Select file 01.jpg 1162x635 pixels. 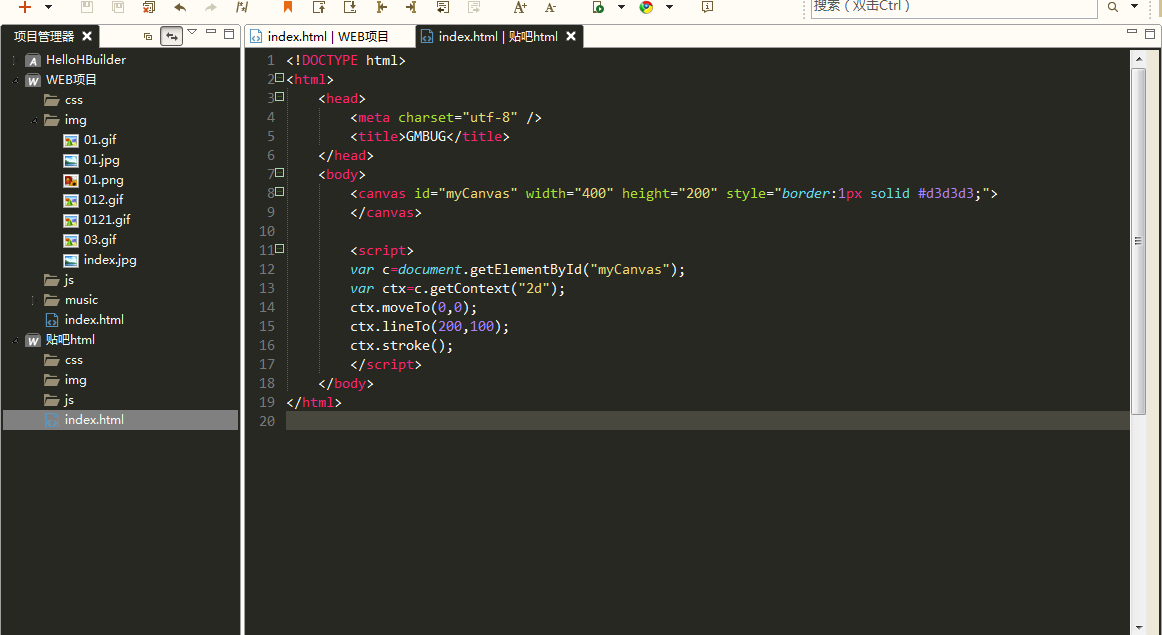(x=102, y=159)
